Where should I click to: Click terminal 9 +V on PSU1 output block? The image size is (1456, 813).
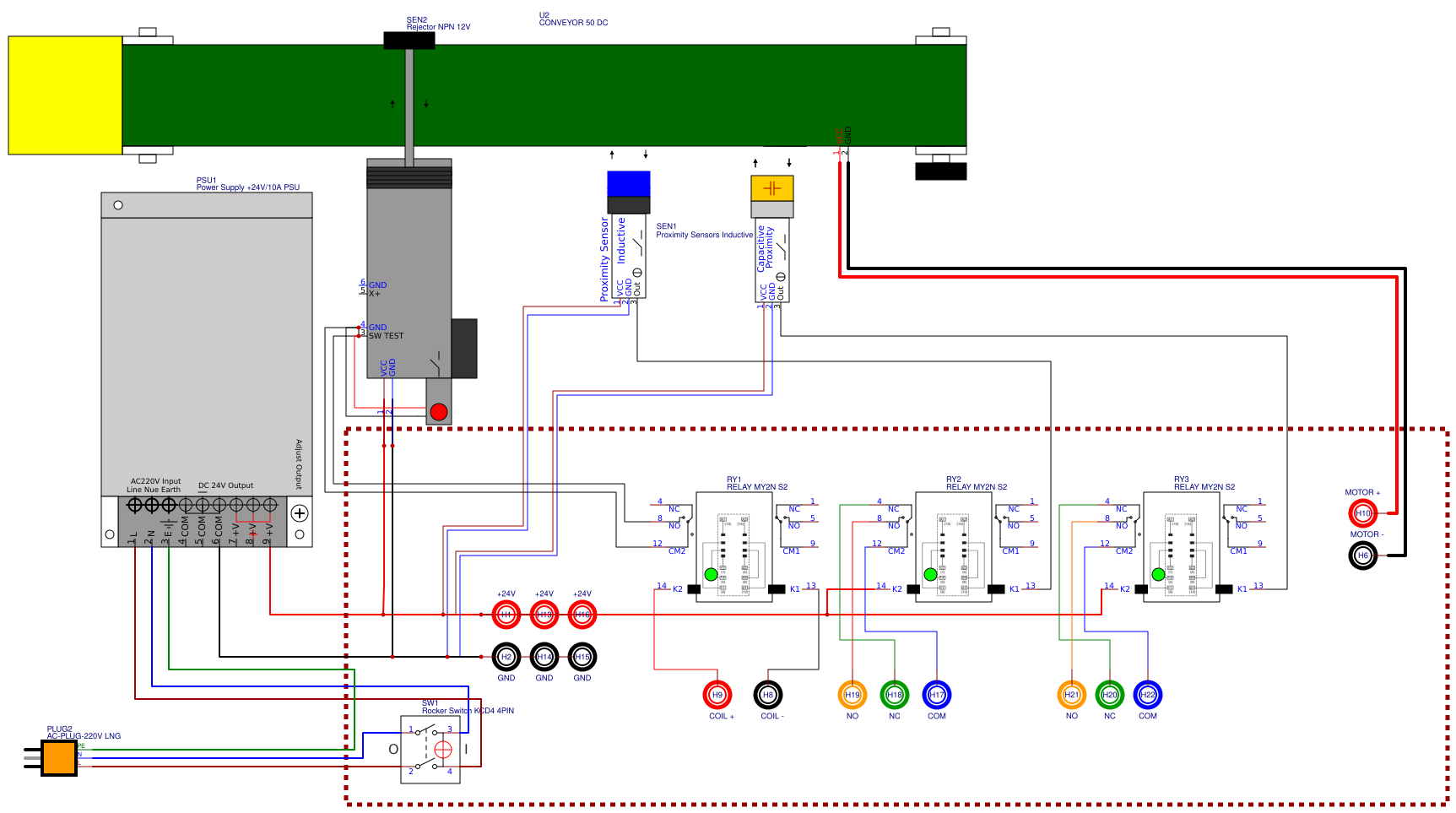click(x=269, y=507)
